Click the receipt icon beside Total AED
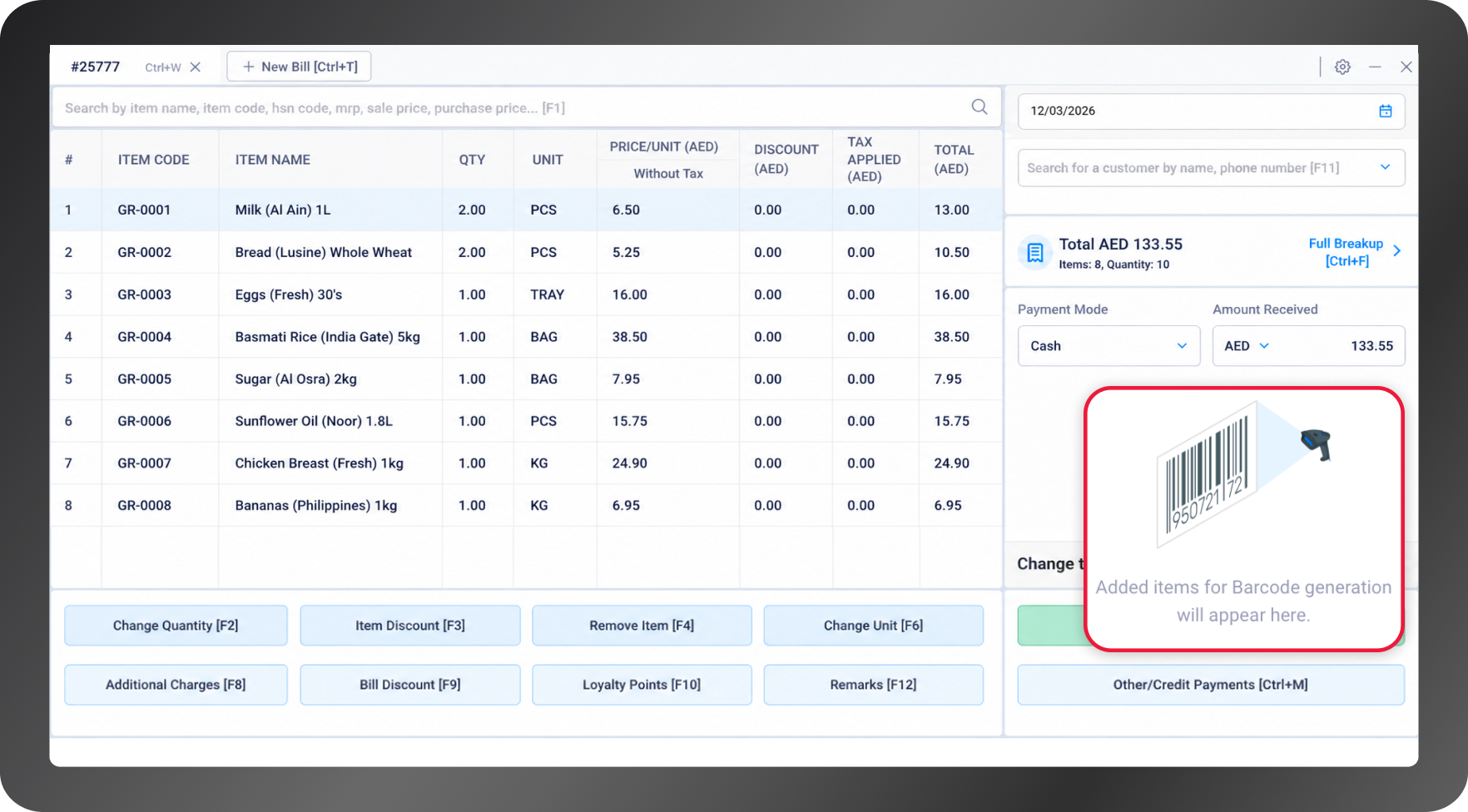Image resolution: width=1468 pixels, height=812 pixels. (1035, 252)
